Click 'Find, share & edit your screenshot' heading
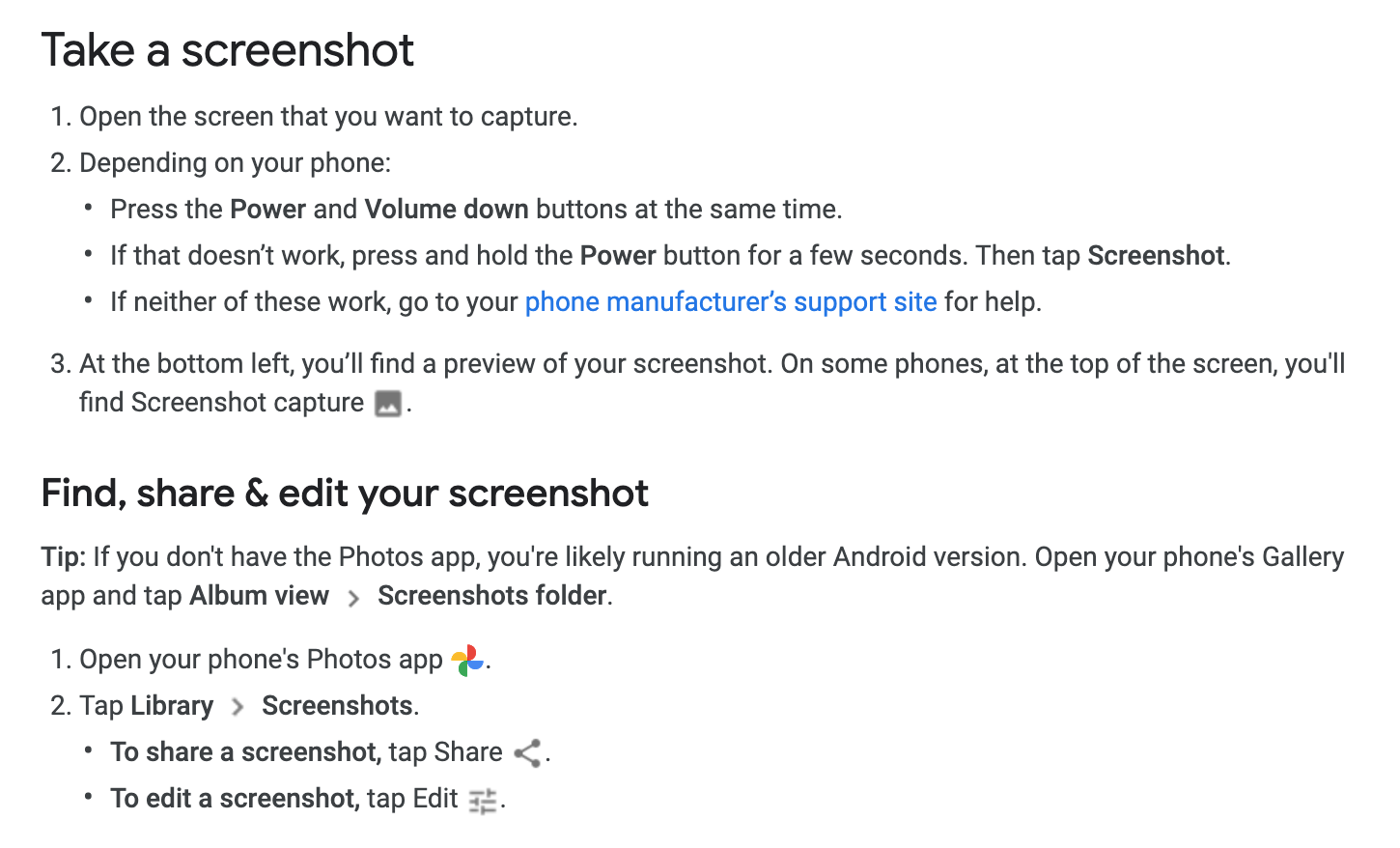 [x=345, y=494]
